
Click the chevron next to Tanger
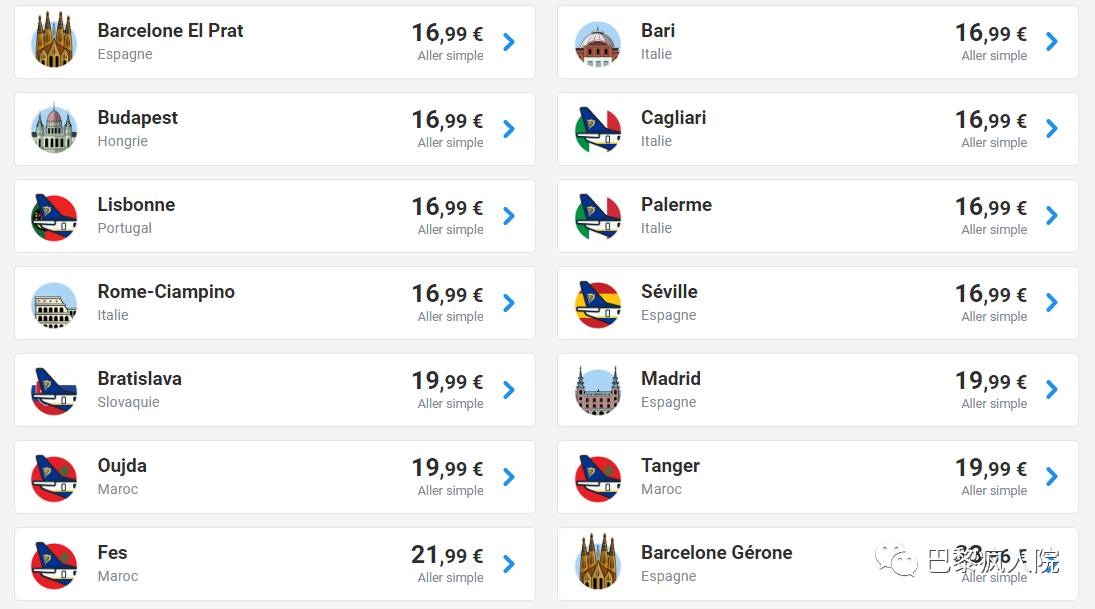click(1052, 477)
